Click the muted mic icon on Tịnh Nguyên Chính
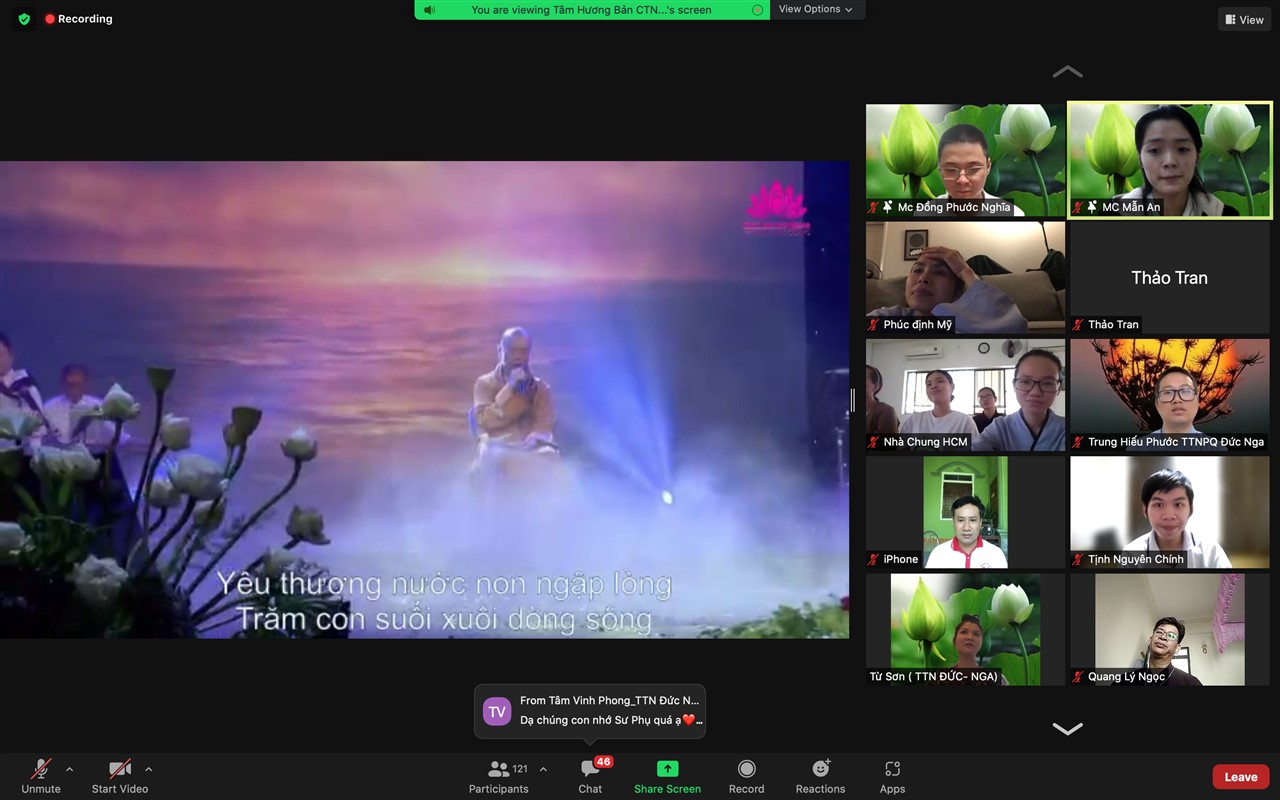This screenshot has height=800, width=1280. pyautogui.click(x=1078, y=559)
